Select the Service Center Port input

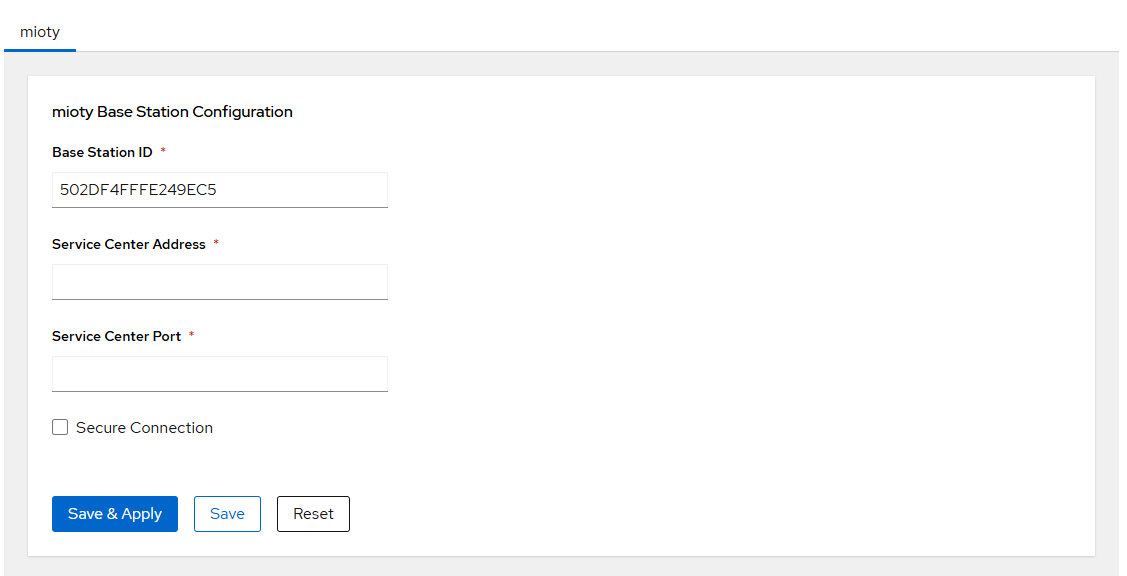(219, 373)
